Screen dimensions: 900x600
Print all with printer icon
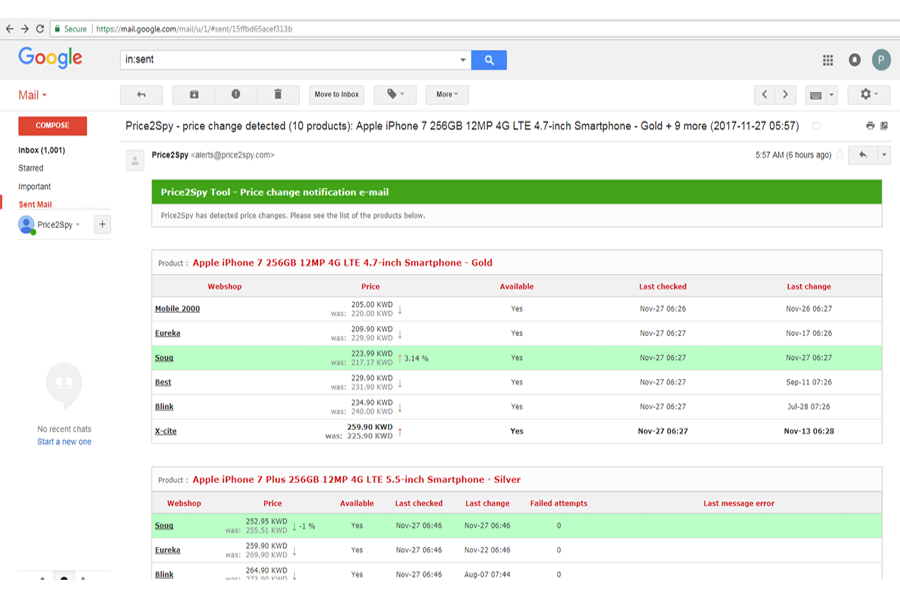870,126
